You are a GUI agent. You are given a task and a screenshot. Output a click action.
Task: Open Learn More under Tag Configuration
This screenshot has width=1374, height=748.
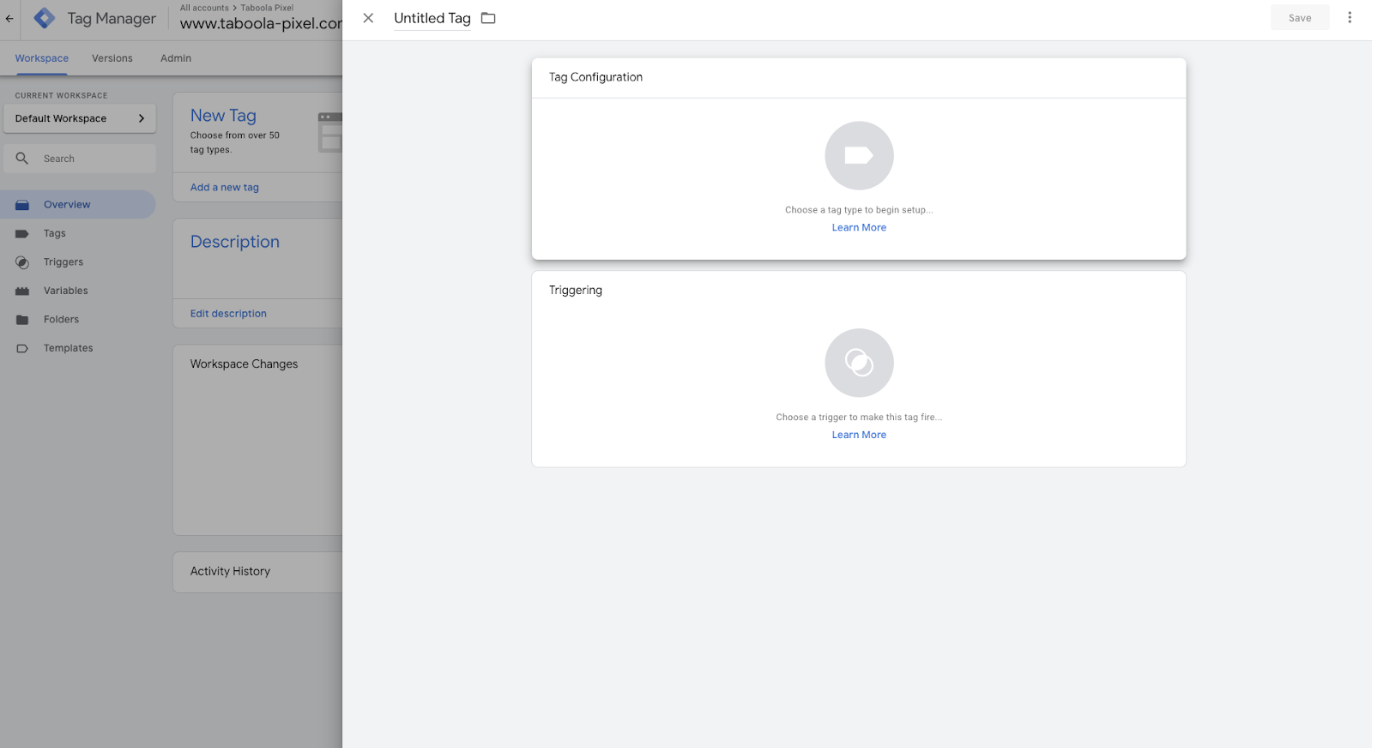[859, 228]
